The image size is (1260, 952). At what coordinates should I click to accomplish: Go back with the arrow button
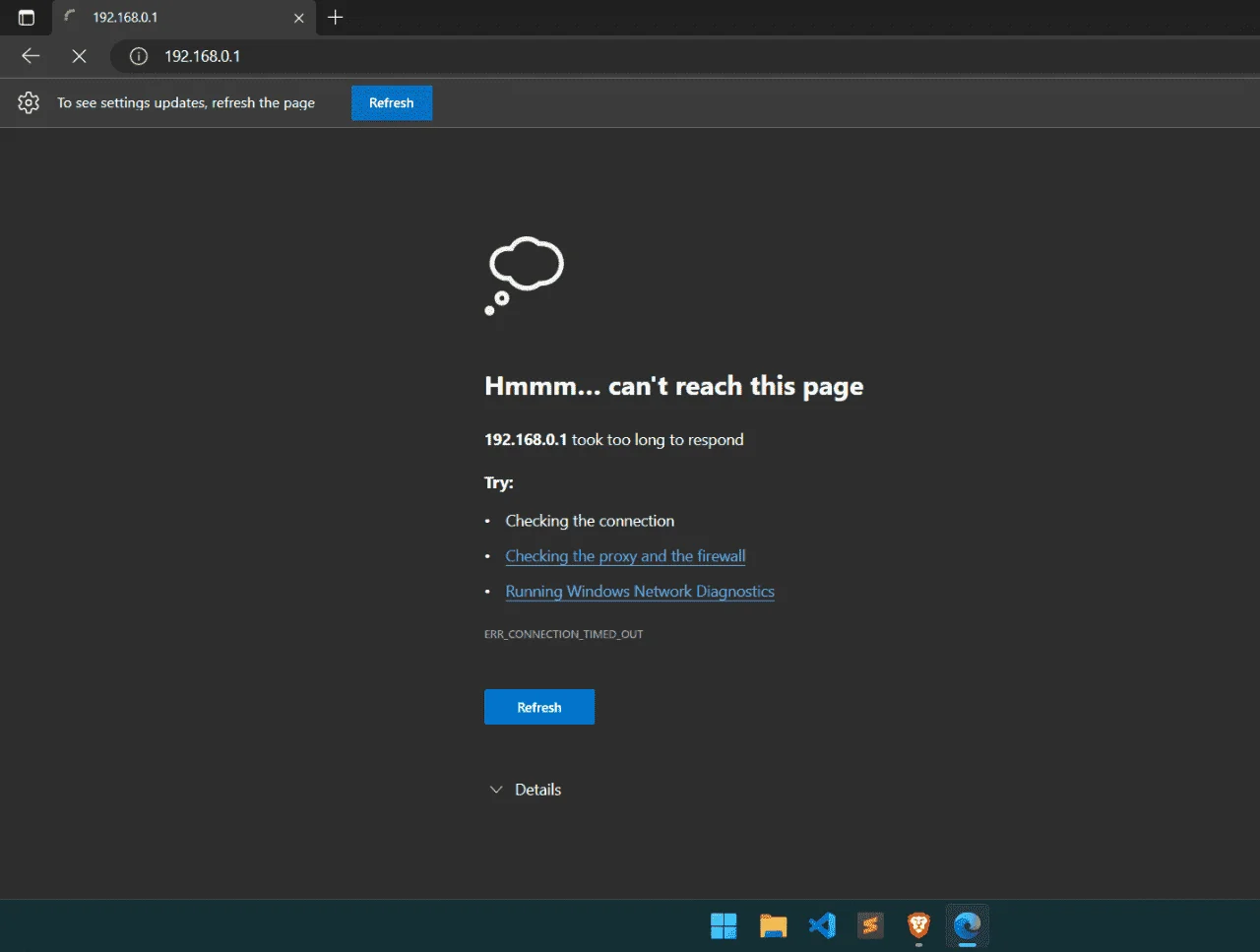pyautogui.click(x=31, y=56)
